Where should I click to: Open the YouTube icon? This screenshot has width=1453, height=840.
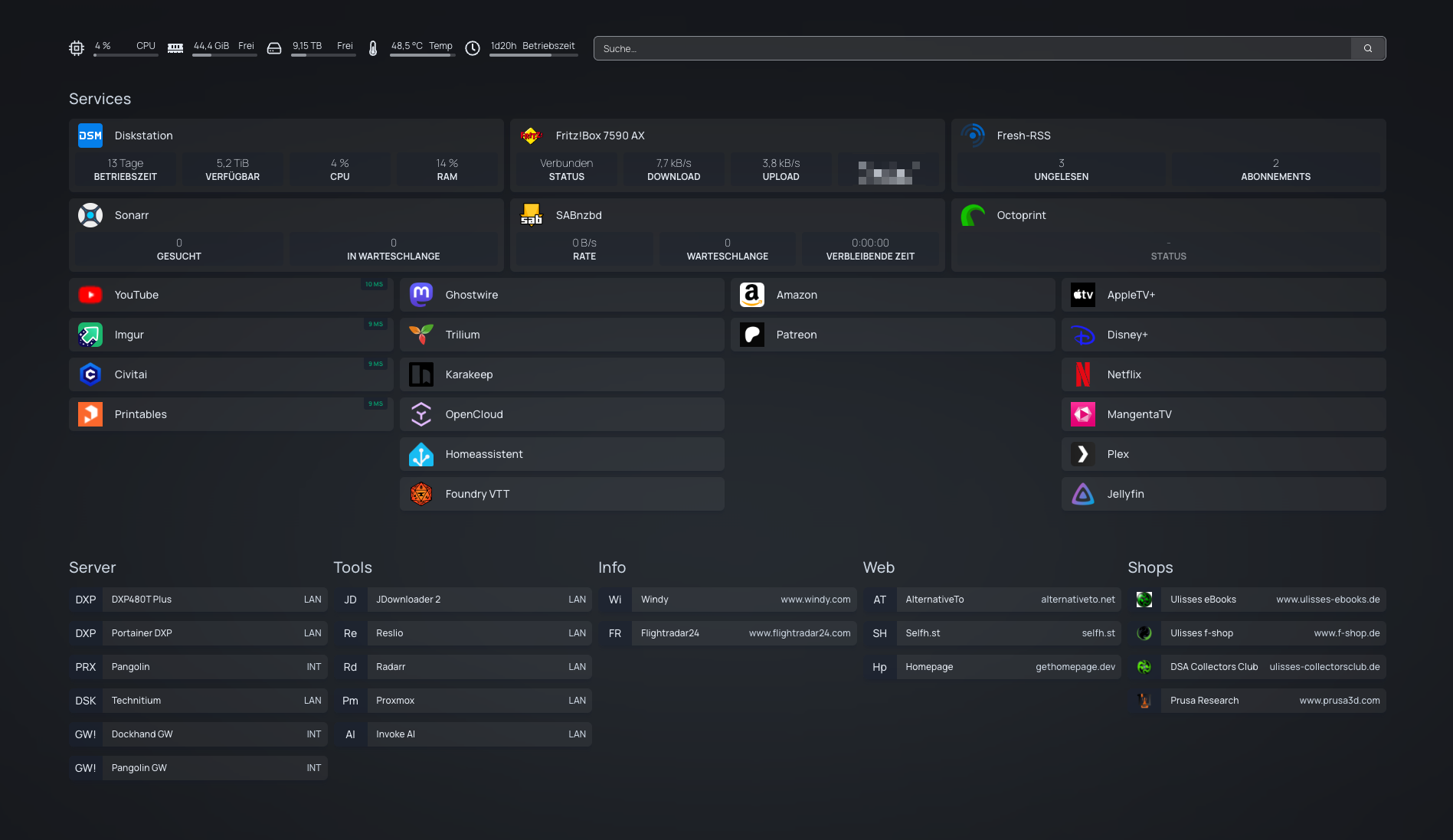tap(90, 295)
